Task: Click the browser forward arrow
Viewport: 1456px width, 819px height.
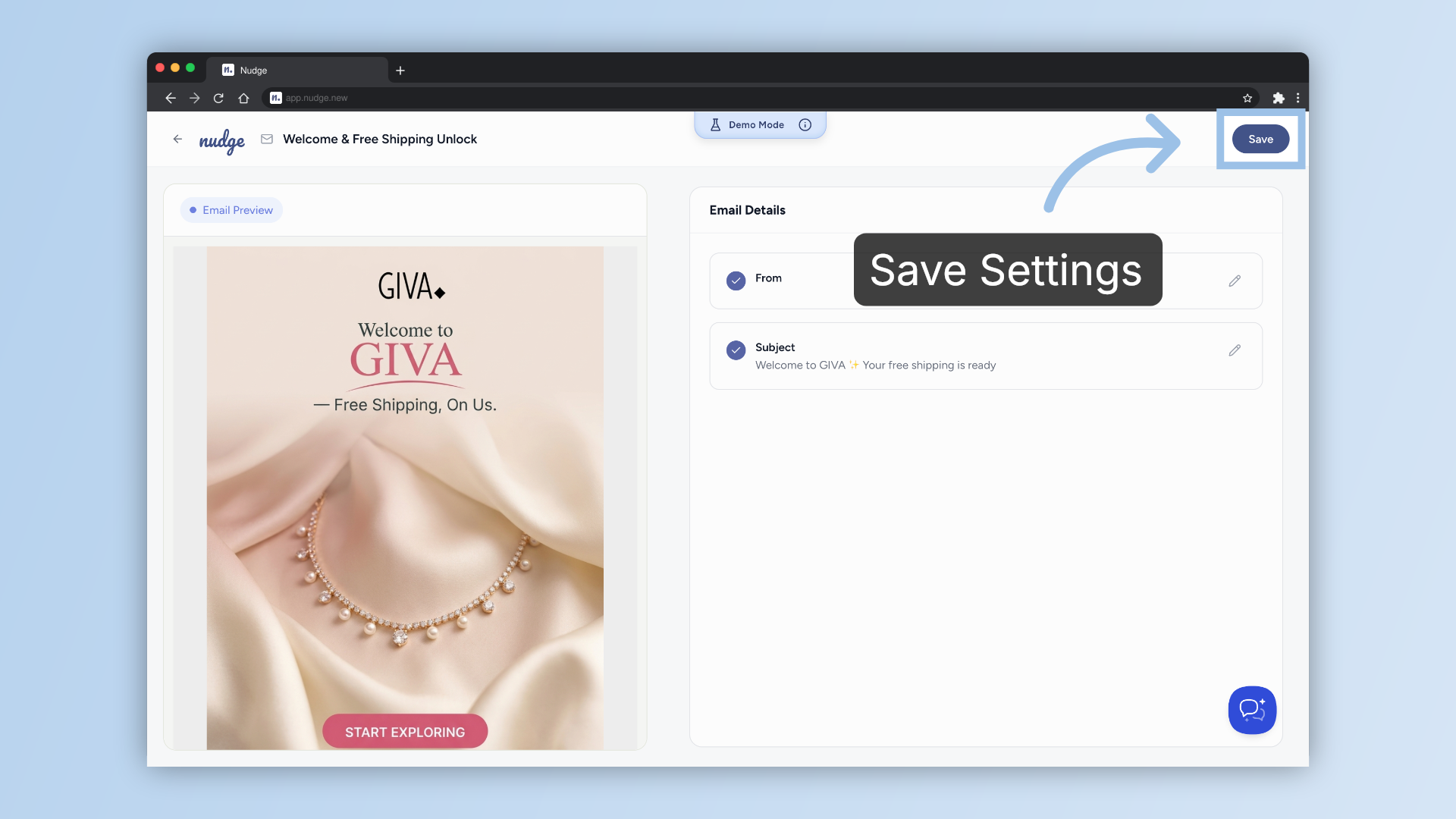Action: tap(195, 98)
